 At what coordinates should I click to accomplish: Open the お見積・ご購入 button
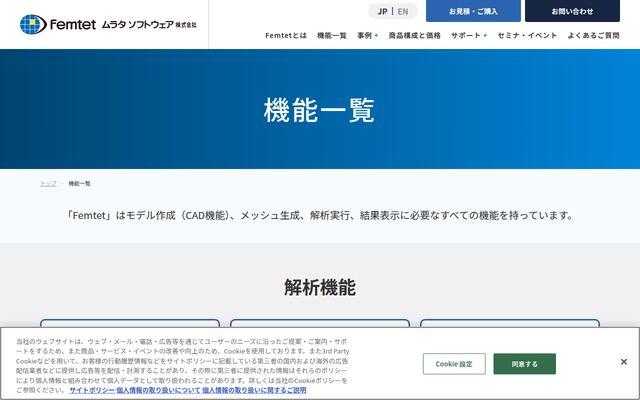click(x=473, y=11)
